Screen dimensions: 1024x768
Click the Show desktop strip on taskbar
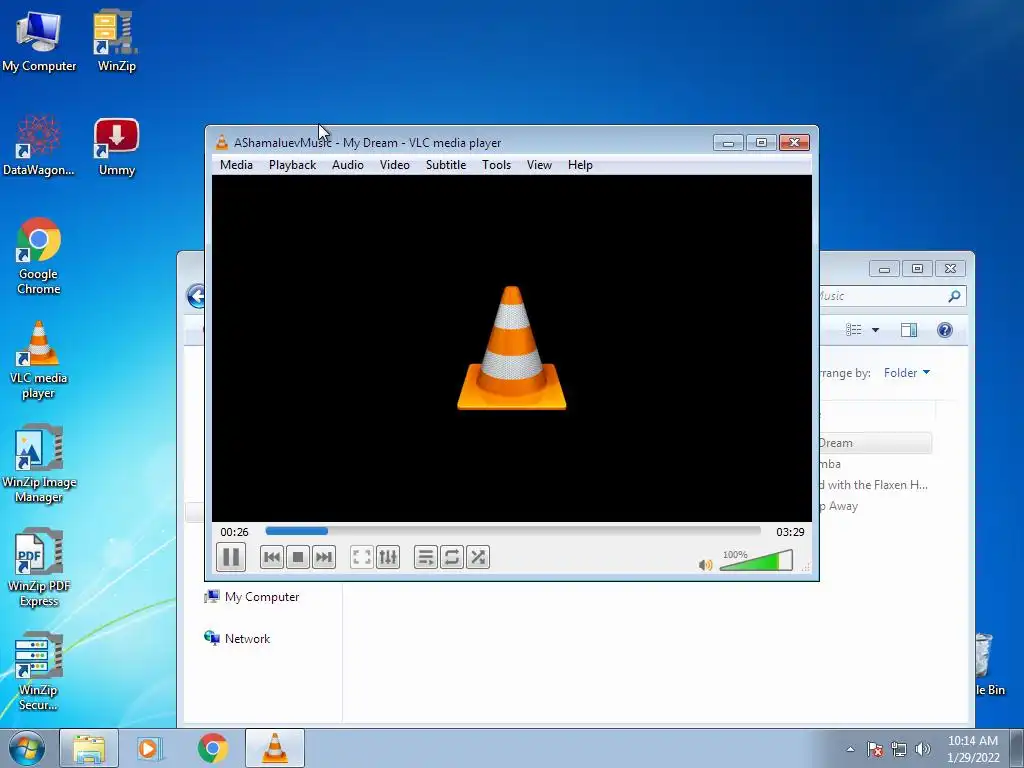pos(1017,749)
